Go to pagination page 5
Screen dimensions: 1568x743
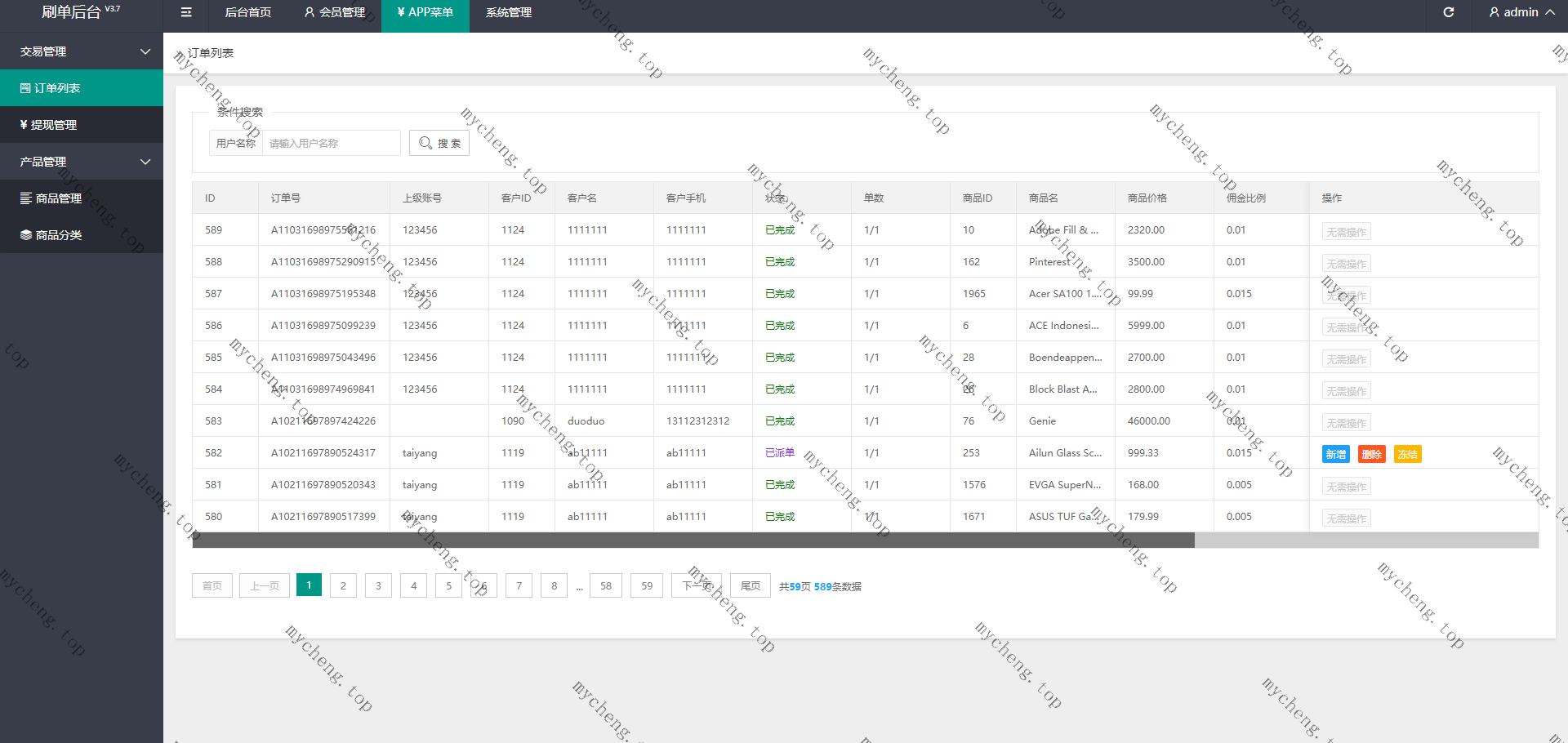[448, 585]
